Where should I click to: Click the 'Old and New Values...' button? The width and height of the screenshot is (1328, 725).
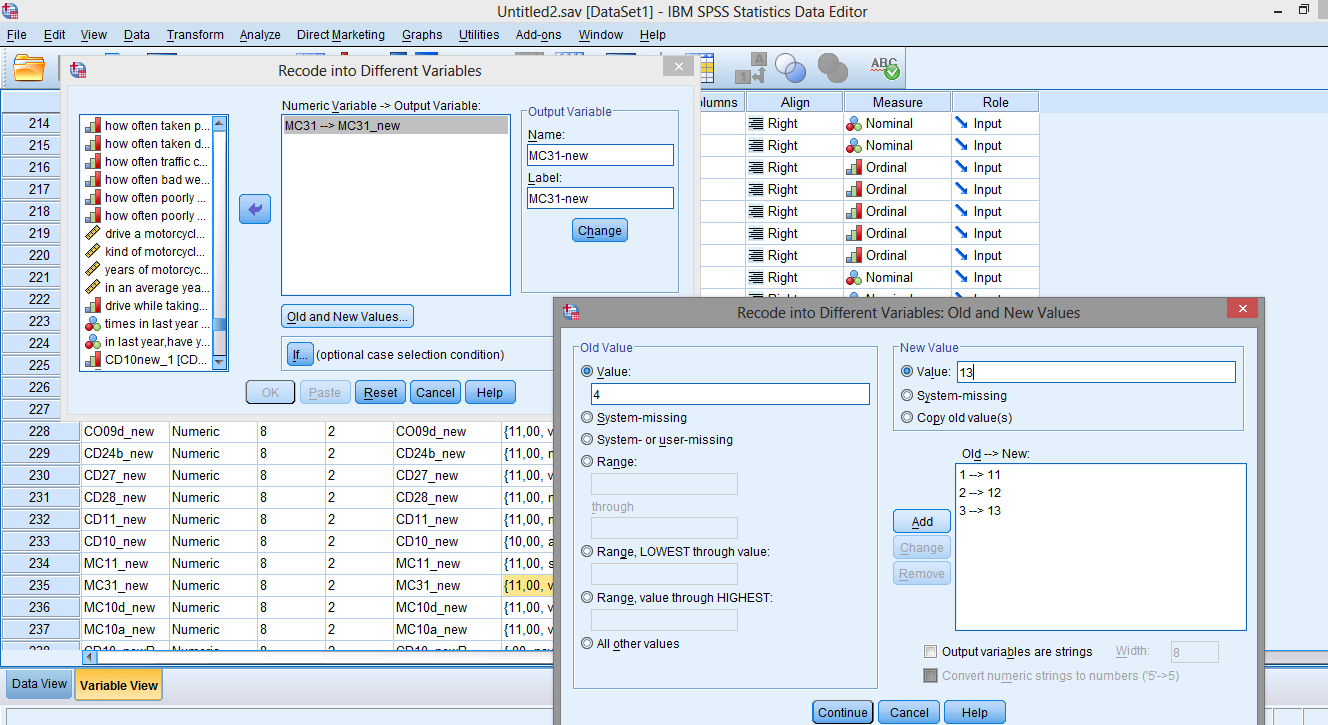click(347, 316)
